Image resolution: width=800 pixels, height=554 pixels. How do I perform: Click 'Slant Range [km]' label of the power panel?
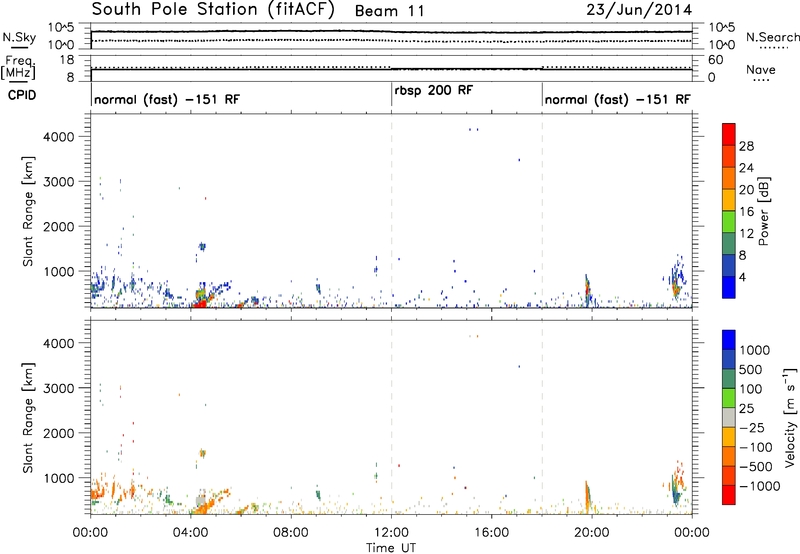tap(28, 211)
